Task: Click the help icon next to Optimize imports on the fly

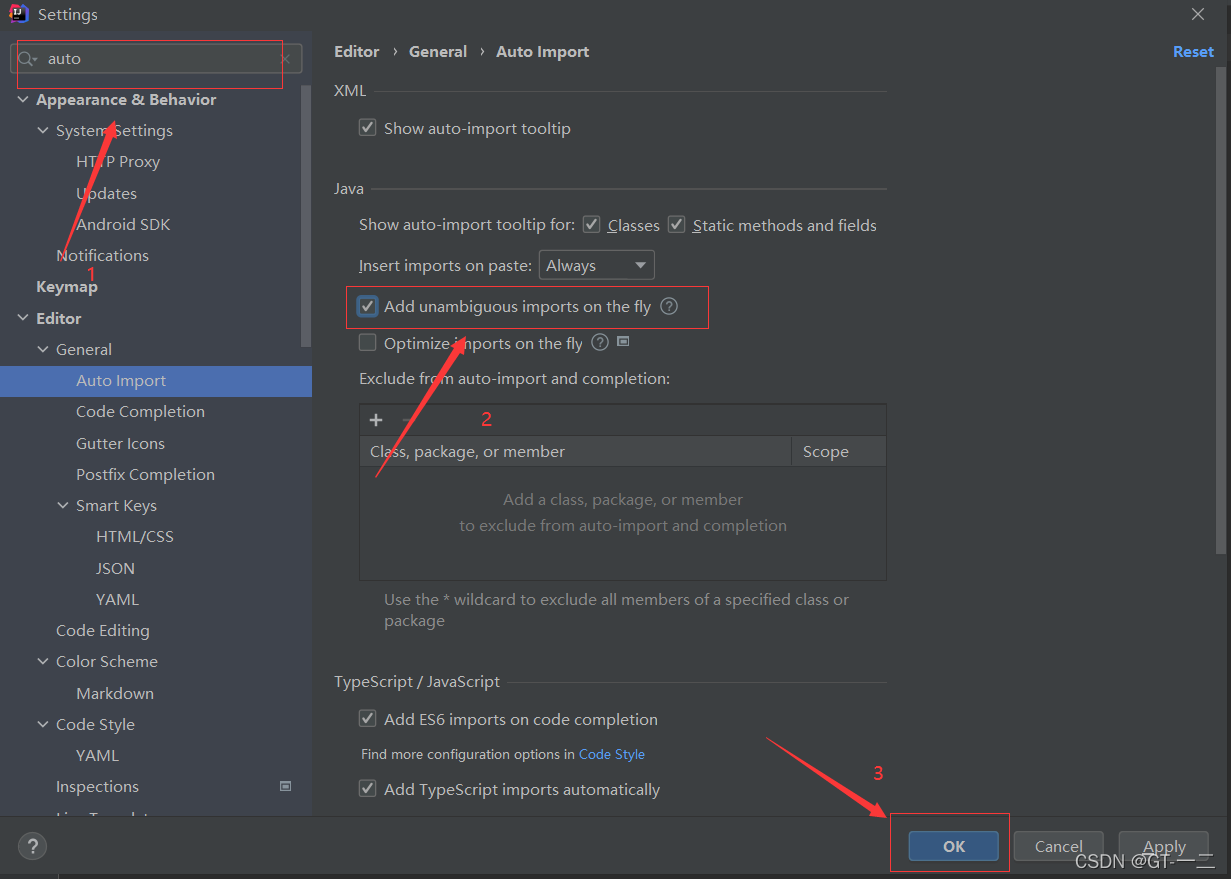Action: (x=600, y=342)
